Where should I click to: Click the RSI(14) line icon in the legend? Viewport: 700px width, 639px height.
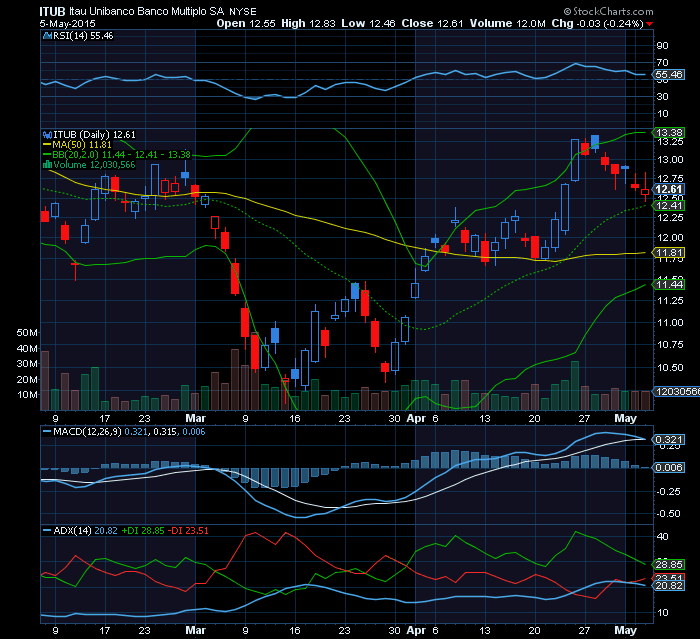tap(47, 36)
